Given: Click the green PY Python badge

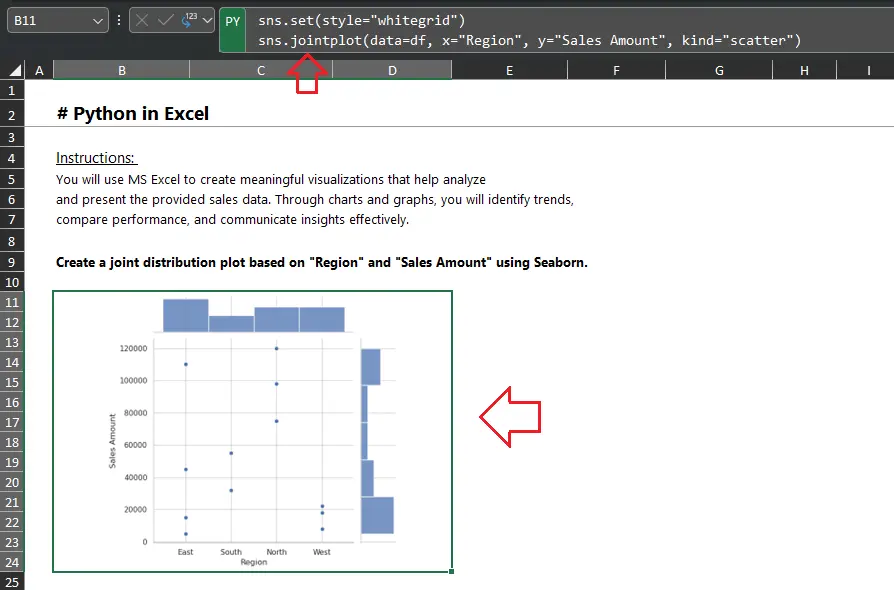Looking at the screenshot, I should (232, 21).
